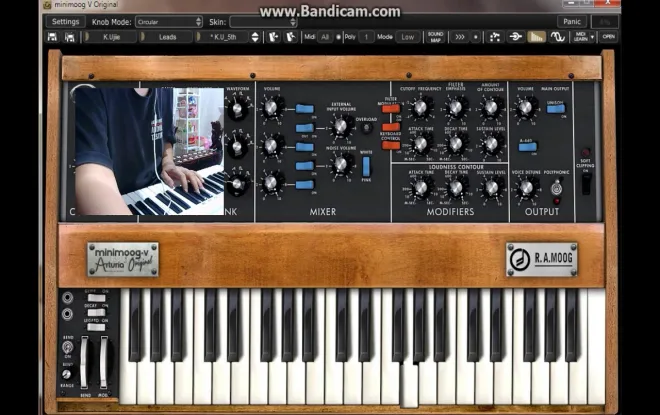Click the depressed white key on keyboard
The image size is (660, 415).
(x=409, y=384)
